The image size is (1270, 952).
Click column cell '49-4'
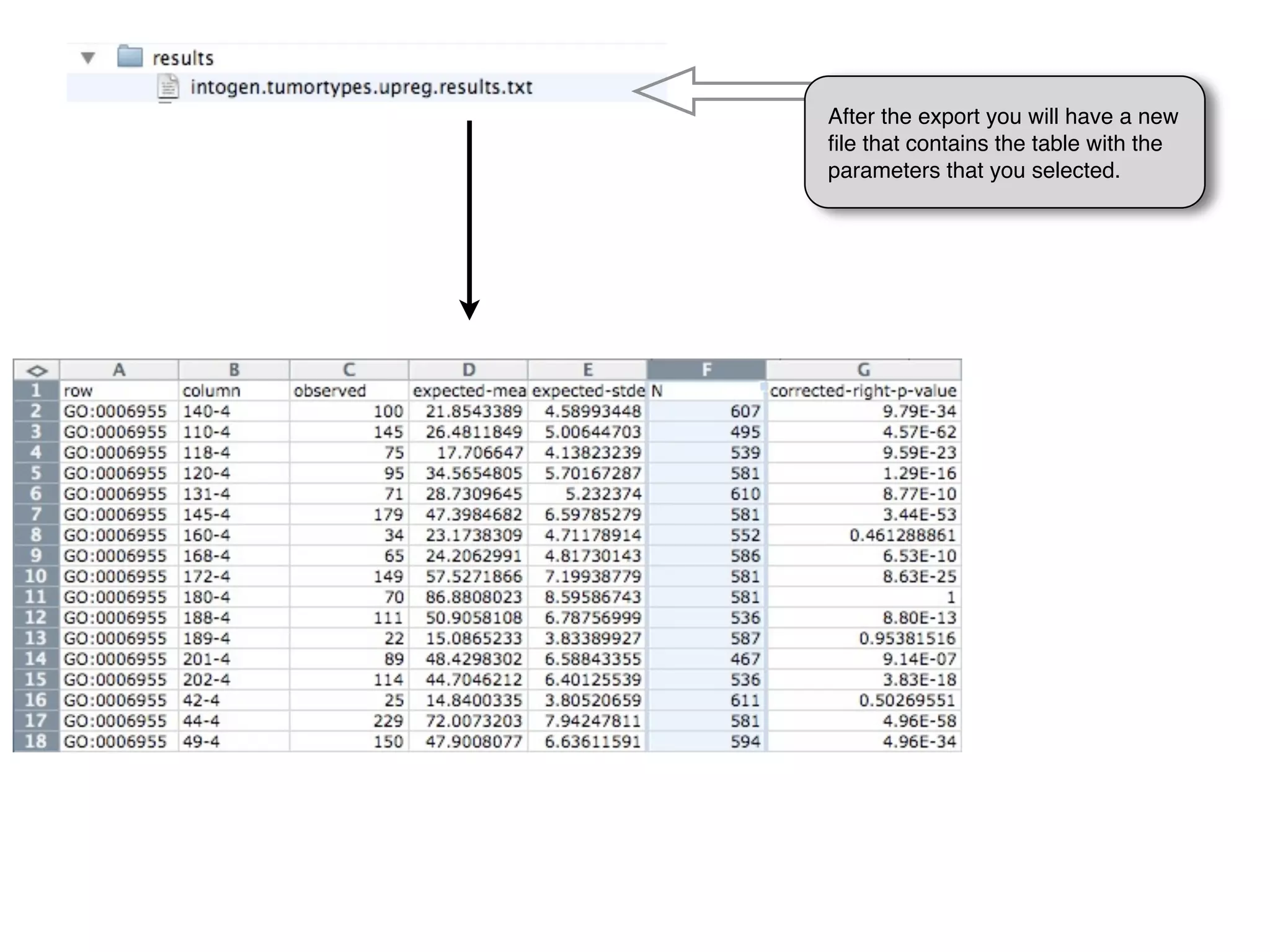point(234,741)
